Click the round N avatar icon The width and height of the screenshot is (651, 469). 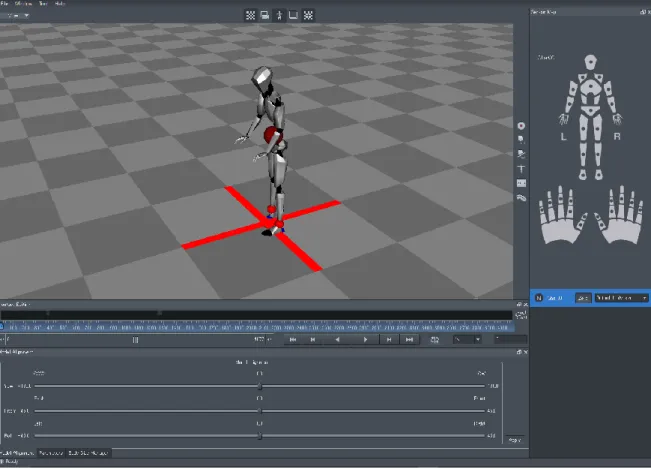pyautogui.click(x=539, y=298)
